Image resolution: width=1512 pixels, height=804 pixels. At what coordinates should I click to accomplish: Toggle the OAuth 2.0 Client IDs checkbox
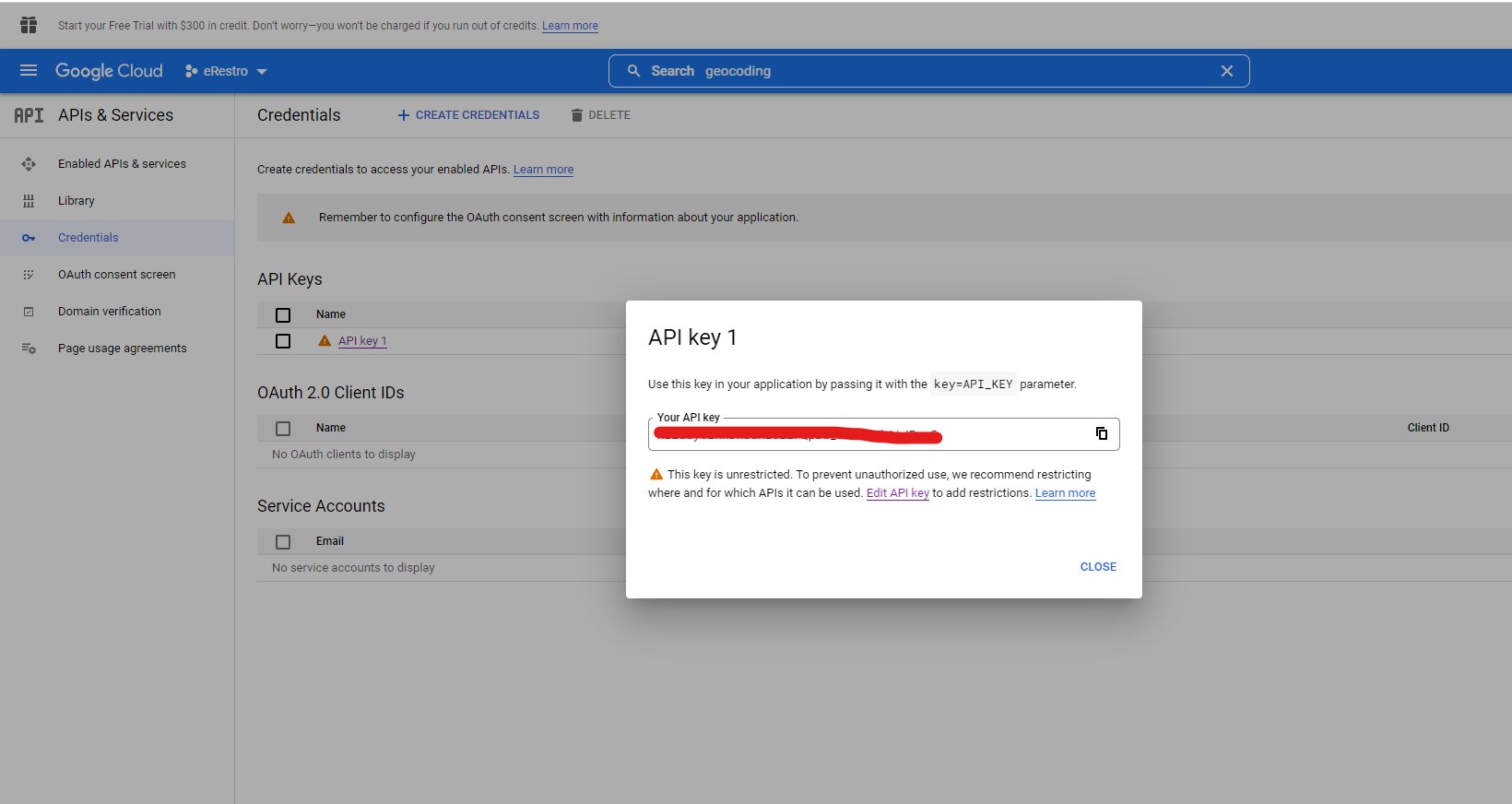(x=283, y=429)
